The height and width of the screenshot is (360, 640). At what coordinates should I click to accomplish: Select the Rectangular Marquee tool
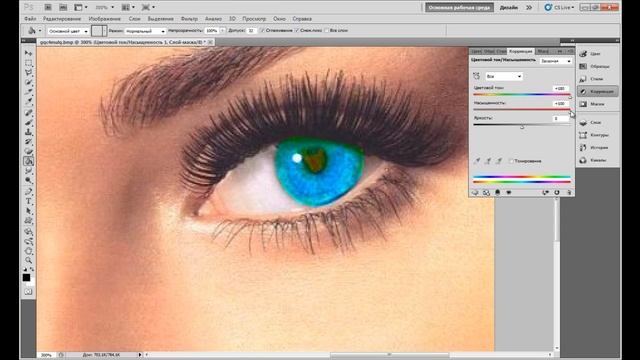click(x=28, y=63)
